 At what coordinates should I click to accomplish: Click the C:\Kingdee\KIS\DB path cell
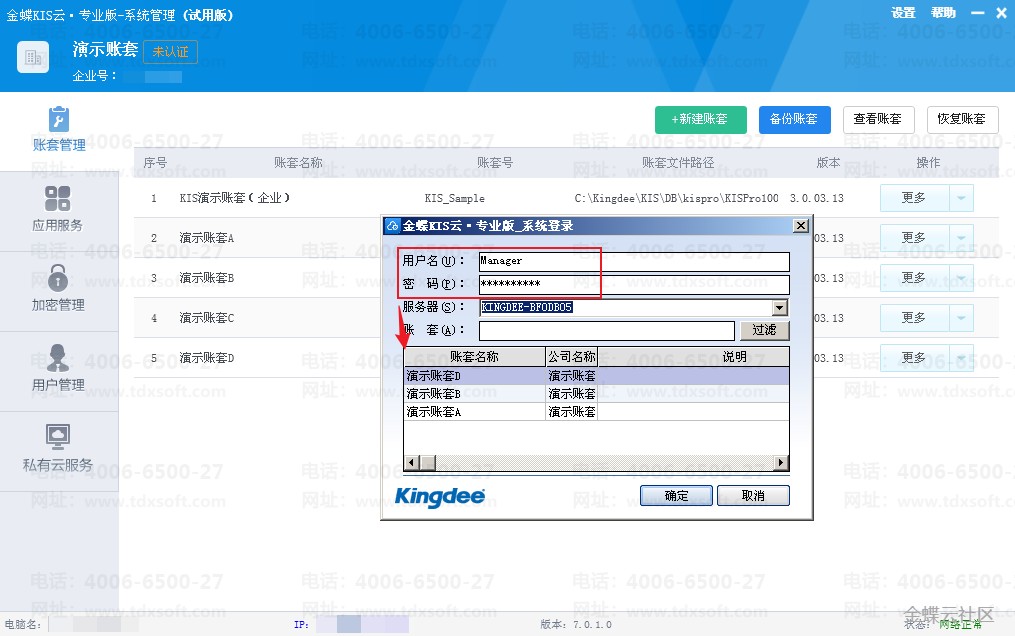tap(676, 199)
